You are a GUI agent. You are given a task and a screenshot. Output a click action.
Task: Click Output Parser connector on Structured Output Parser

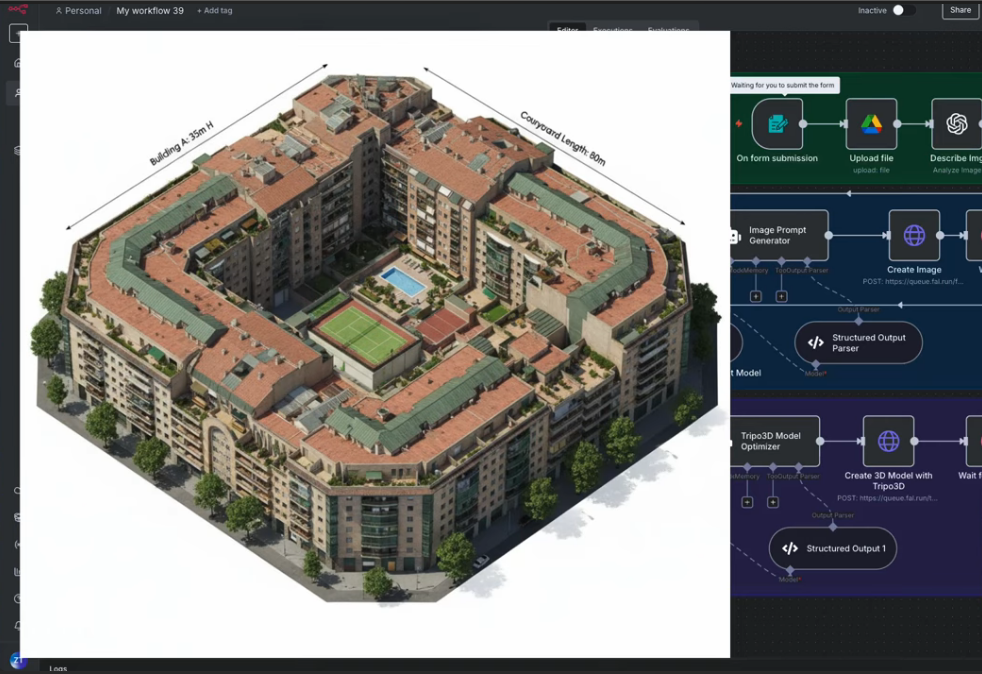(859, 321)
